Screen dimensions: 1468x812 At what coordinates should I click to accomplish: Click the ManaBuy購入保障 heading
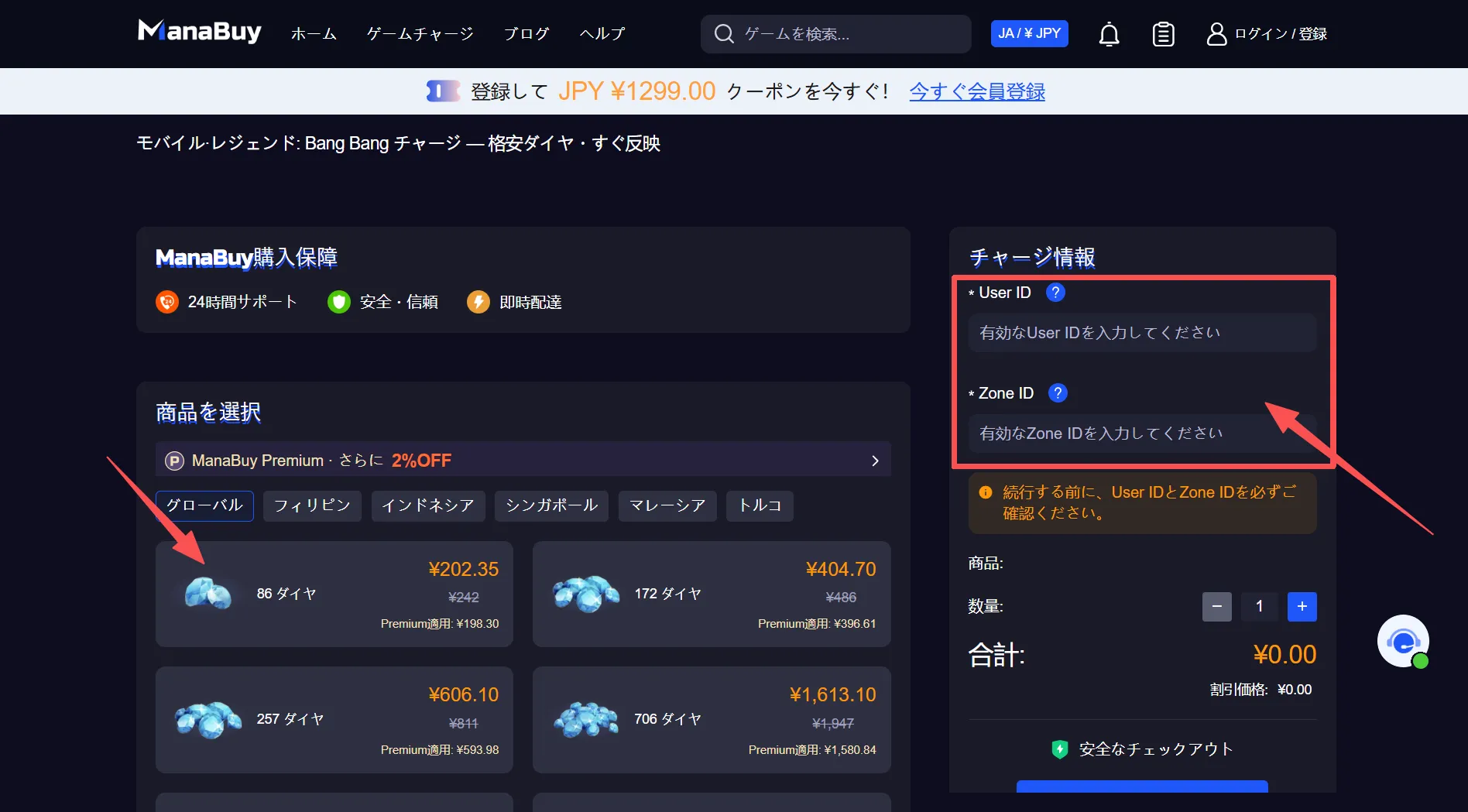click(246, 258)
